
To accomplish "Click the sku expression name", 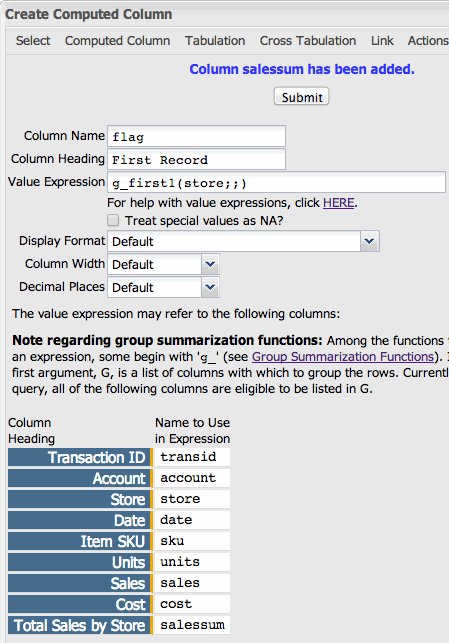I will coord(192,541).
